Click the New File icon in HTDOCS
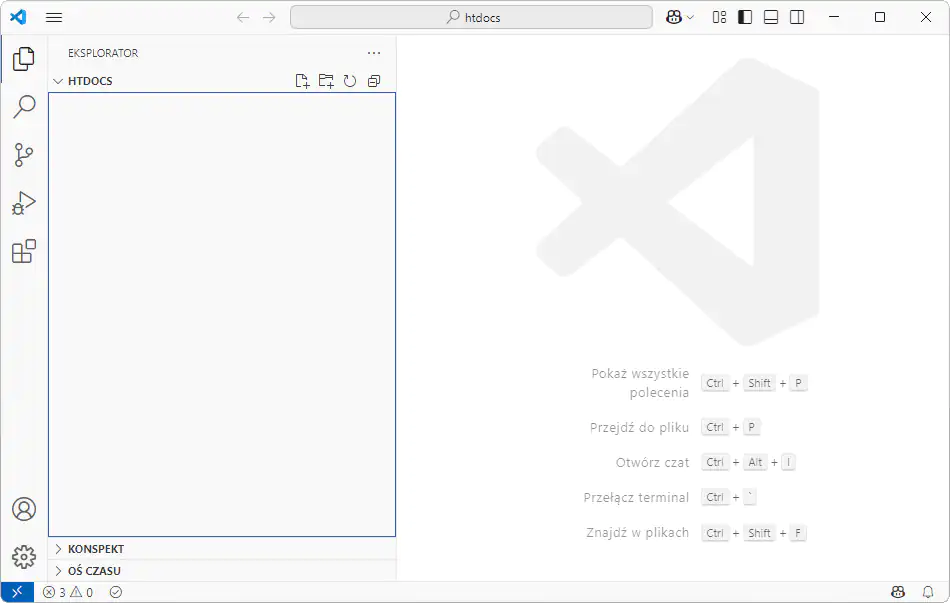 (x=302, y=81)
